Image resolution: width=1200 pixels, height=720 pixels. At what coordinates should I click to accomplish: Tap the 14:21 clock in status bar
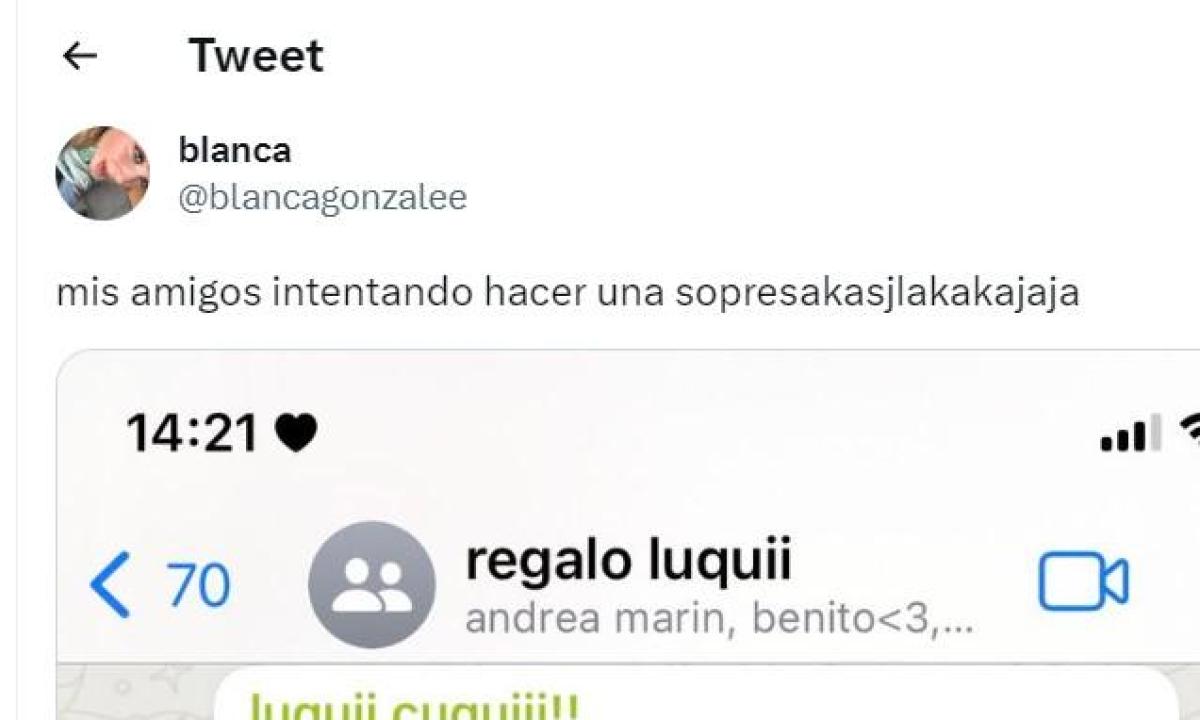pos(193,433)
